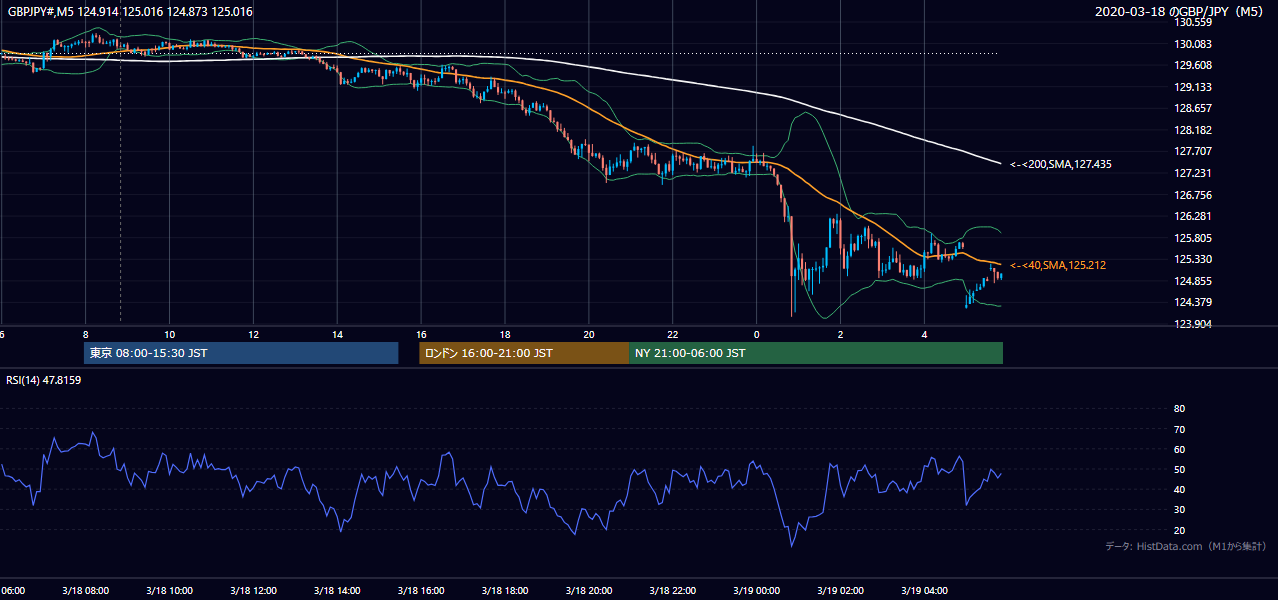This screenshot has height=600, width=1278.
Task: Click price axis value 129.133
Action: [1193, 87]
